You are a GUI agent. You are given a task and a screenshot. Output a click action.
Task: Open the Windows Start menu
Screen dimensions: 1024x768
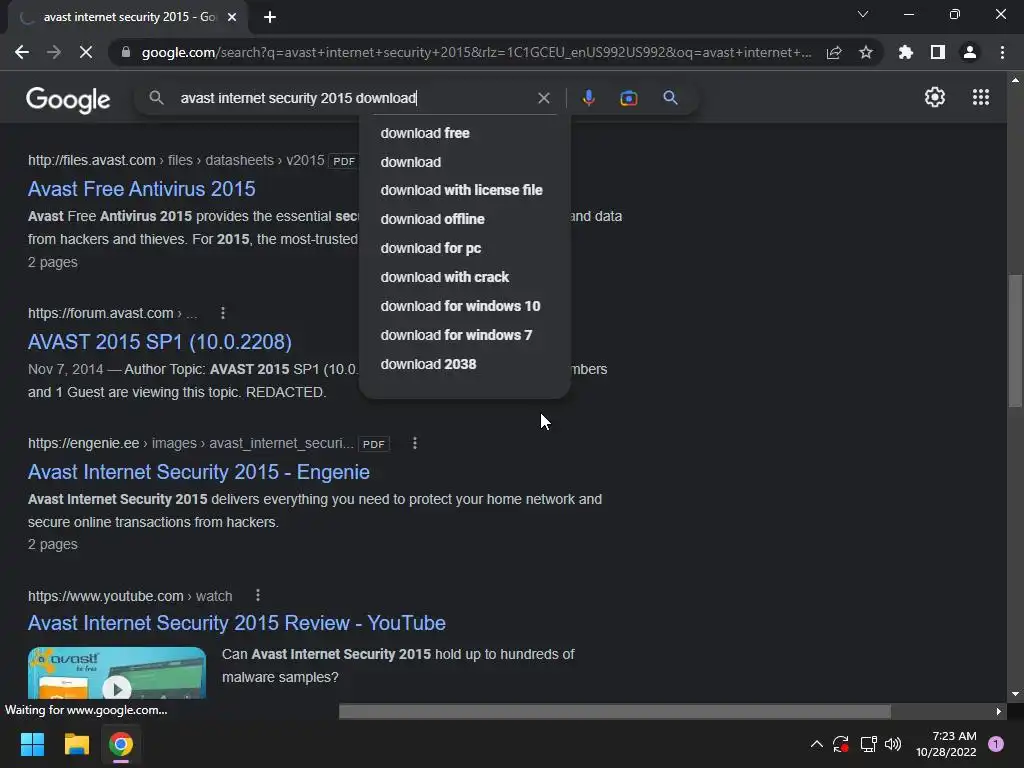coord(32,744)
